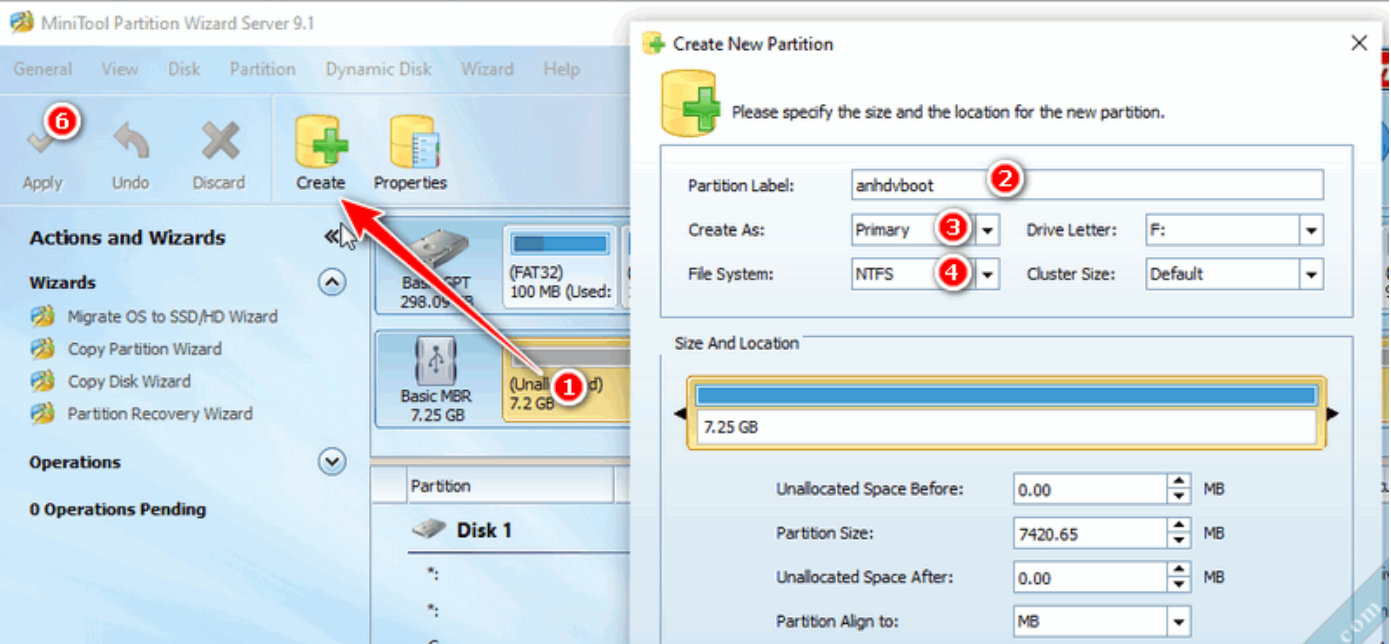Select the Basic GPT 298.09 GB disk icon
The width and height of the screenshot is (1391, 644).
(x=436, y=249)
